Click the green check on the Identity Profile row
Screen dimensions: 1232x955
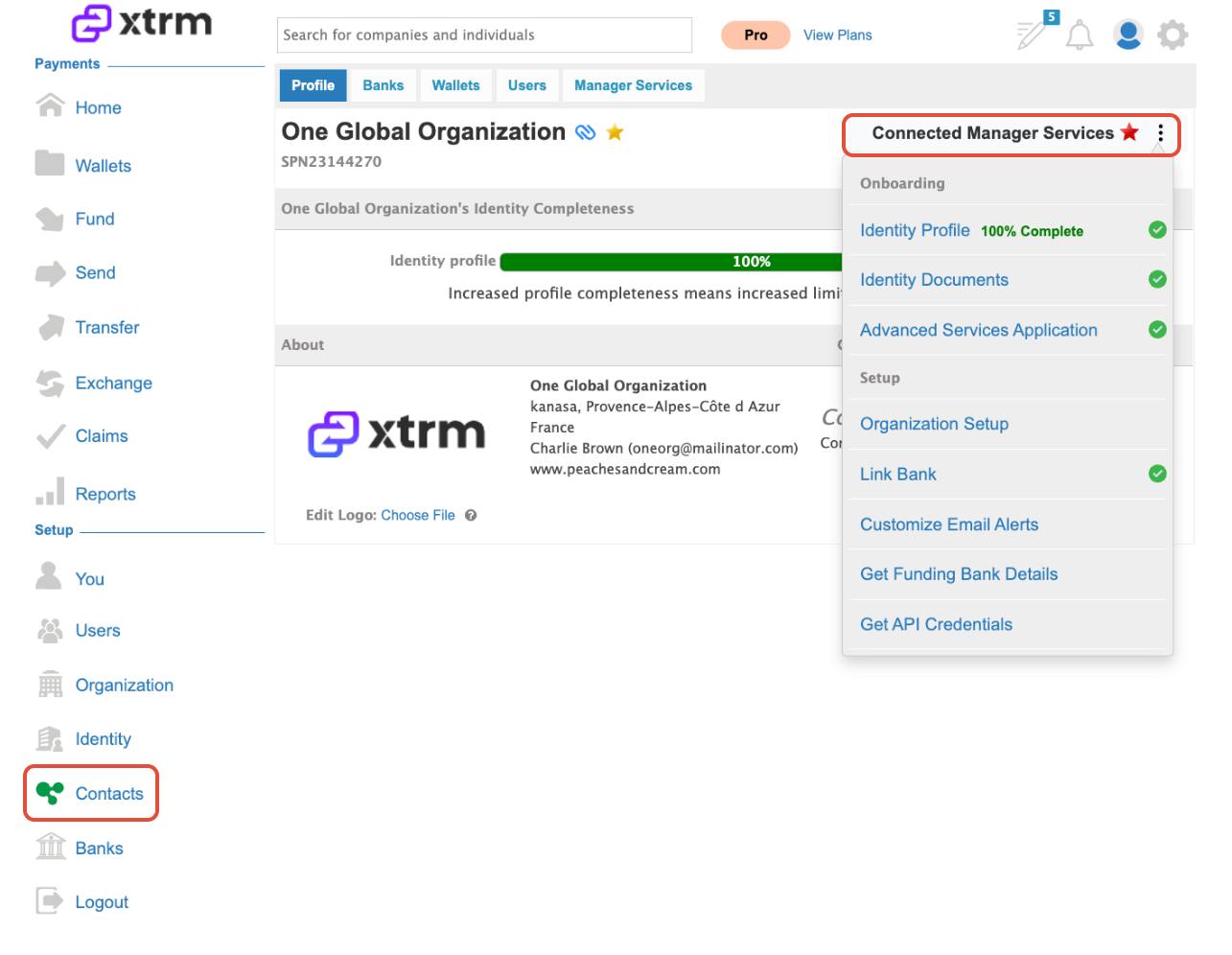1157,229
